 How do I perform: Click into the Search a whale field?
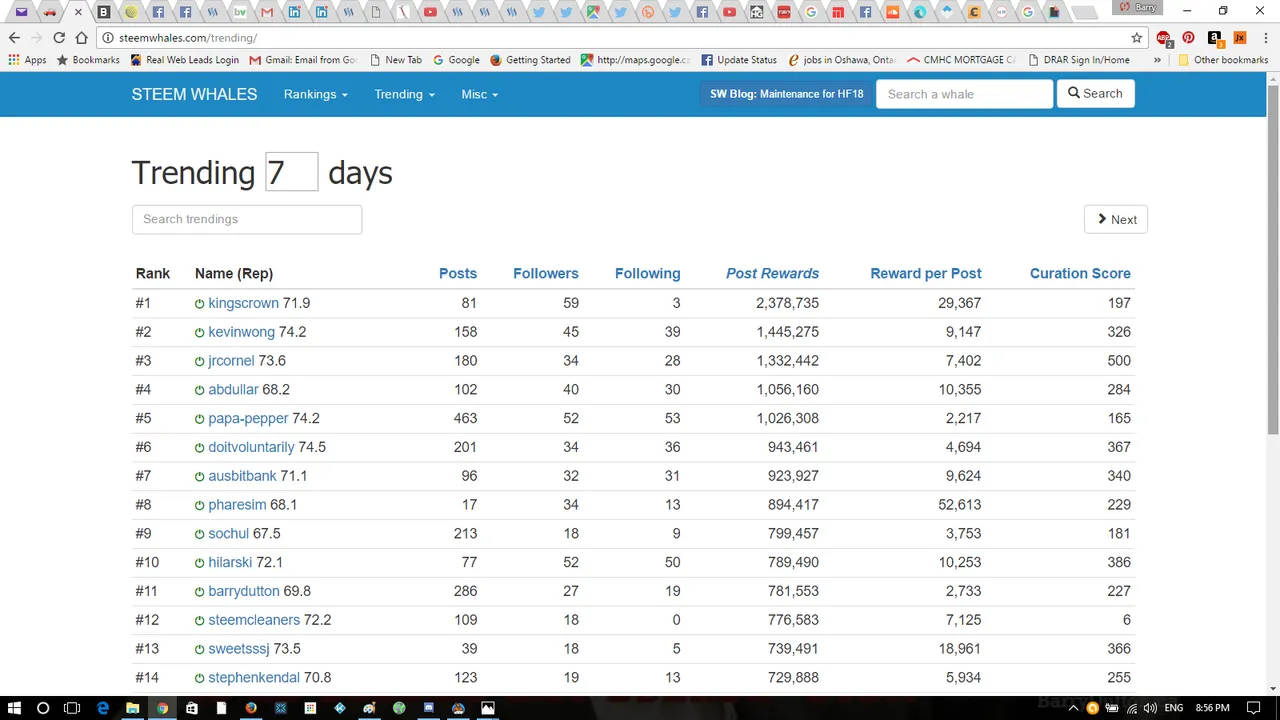(964, 94)
